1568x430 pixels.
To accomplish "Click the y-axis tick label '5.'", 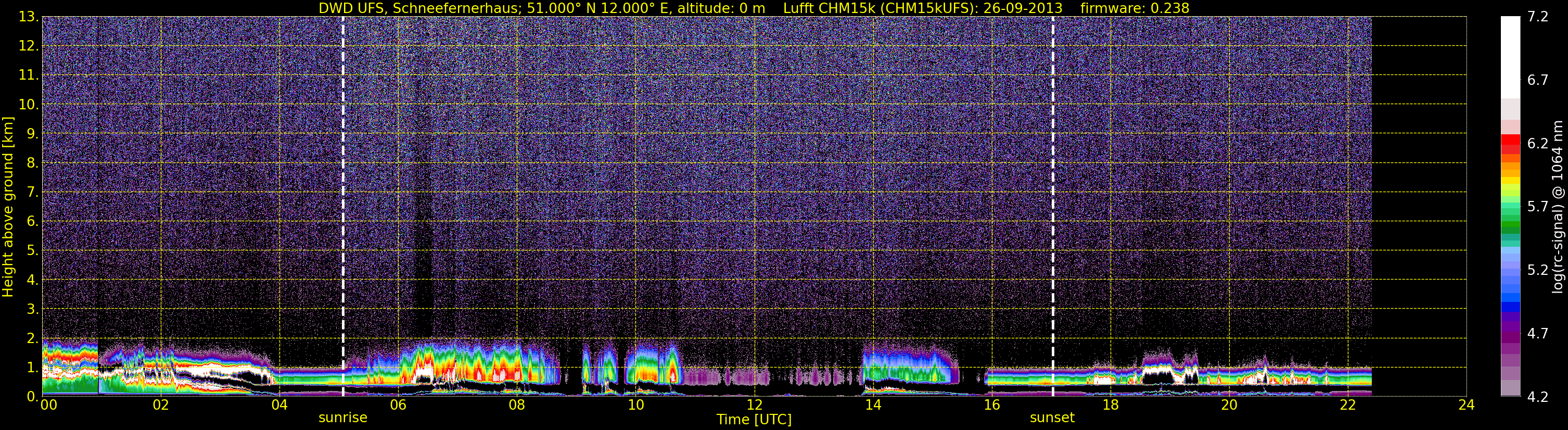I will coord(33,251).
